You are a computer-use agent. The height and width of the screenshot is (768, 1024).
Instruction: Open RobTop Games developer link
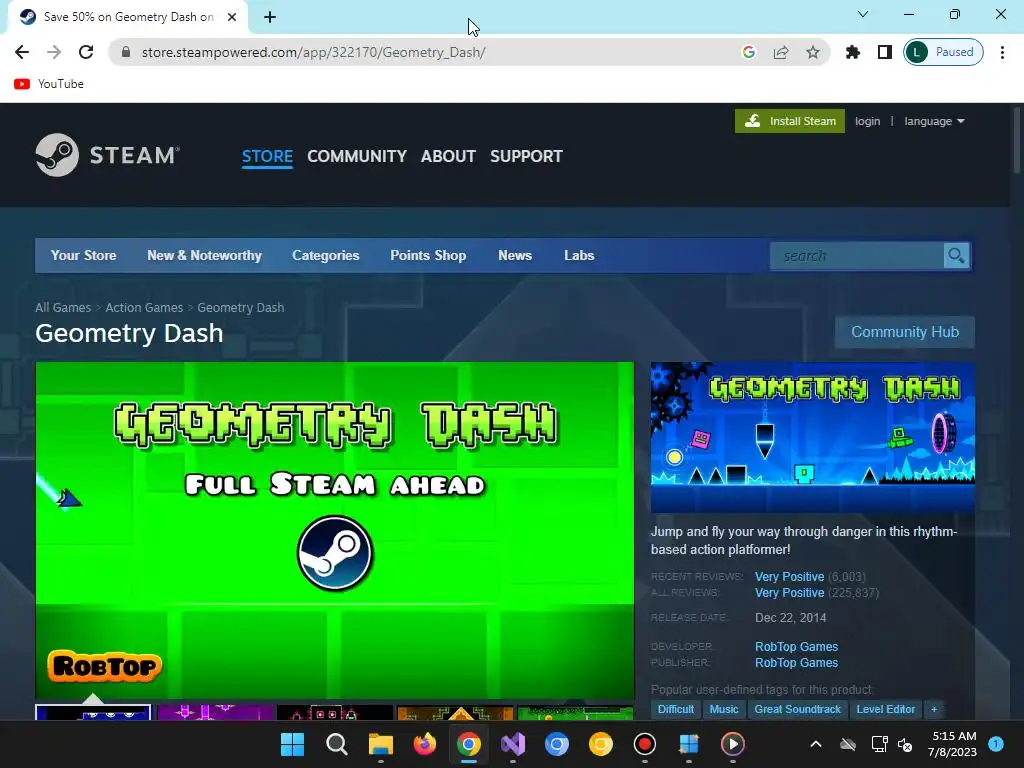[x=796, y=647]
